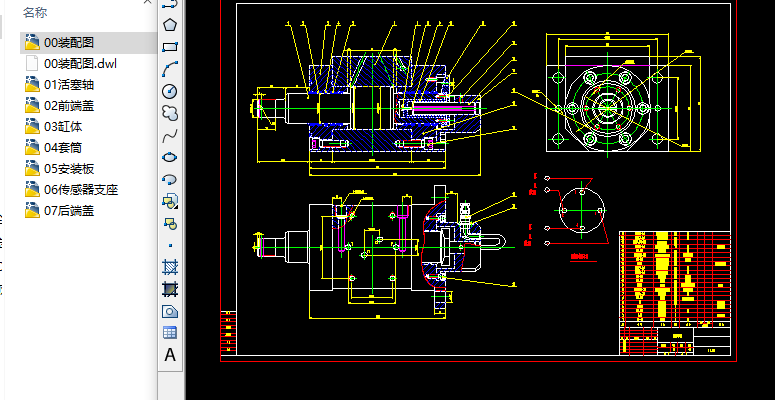
Task: Sort files by the 名称 column header
Action: (35, 13)
